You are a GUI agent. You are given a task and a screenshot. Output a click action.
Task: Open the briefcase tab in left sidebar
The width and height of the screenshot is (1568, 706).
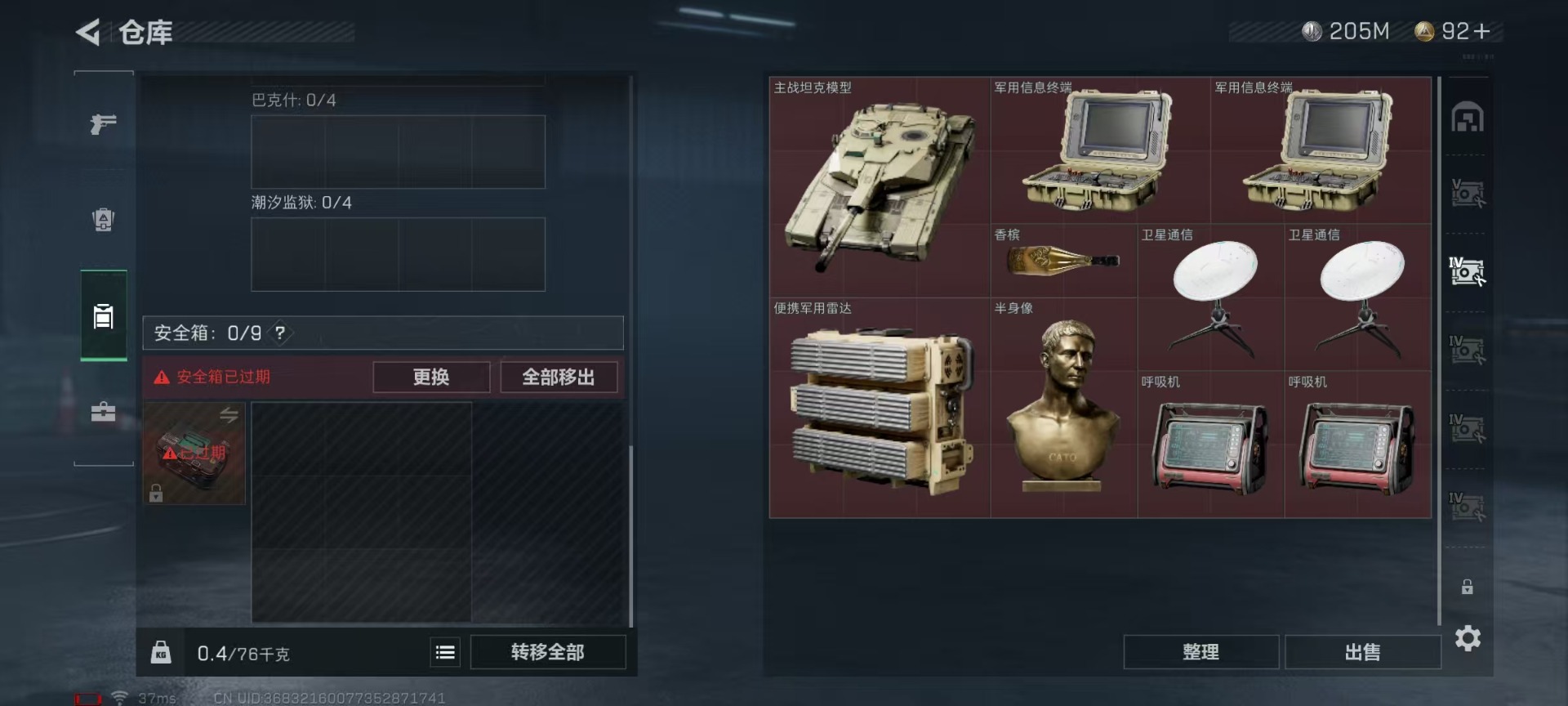pyautogui.click(x=103, y=411)
